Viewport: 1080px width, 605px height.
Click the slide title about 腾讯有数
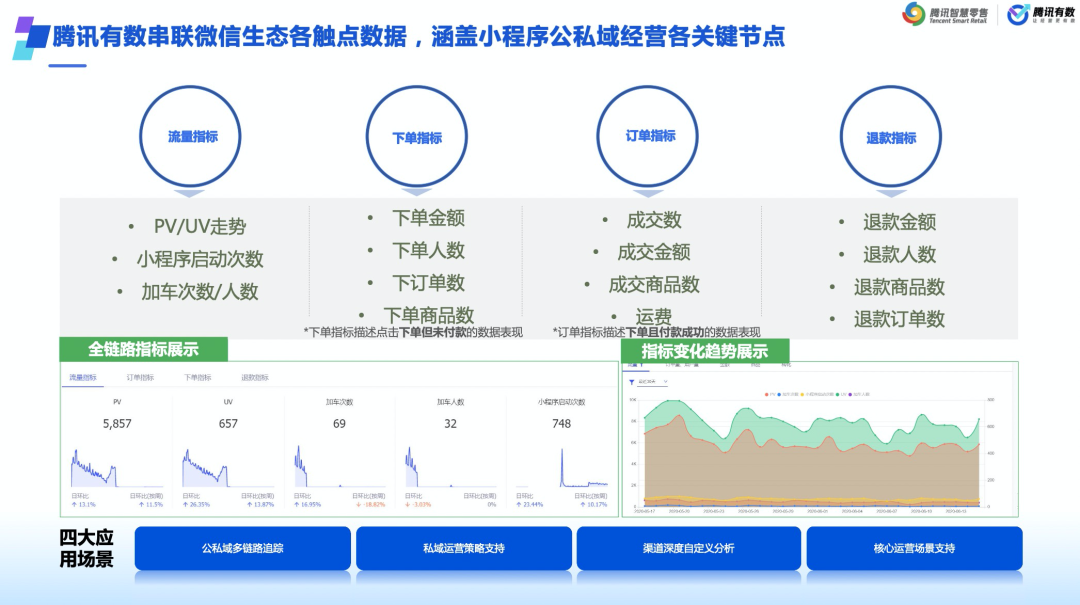(419, 36)
